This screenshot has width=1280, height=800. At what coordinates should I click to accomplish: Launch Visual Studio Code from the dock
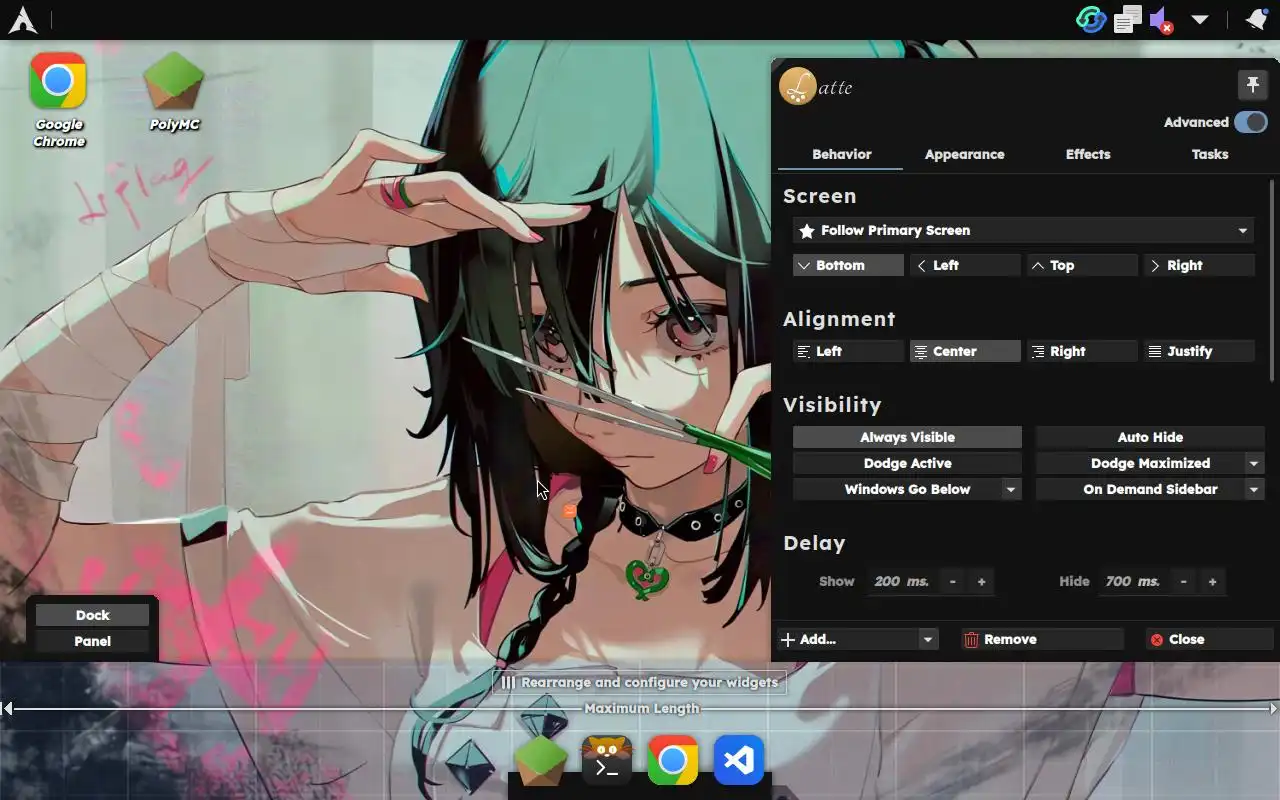pos(739,761)
